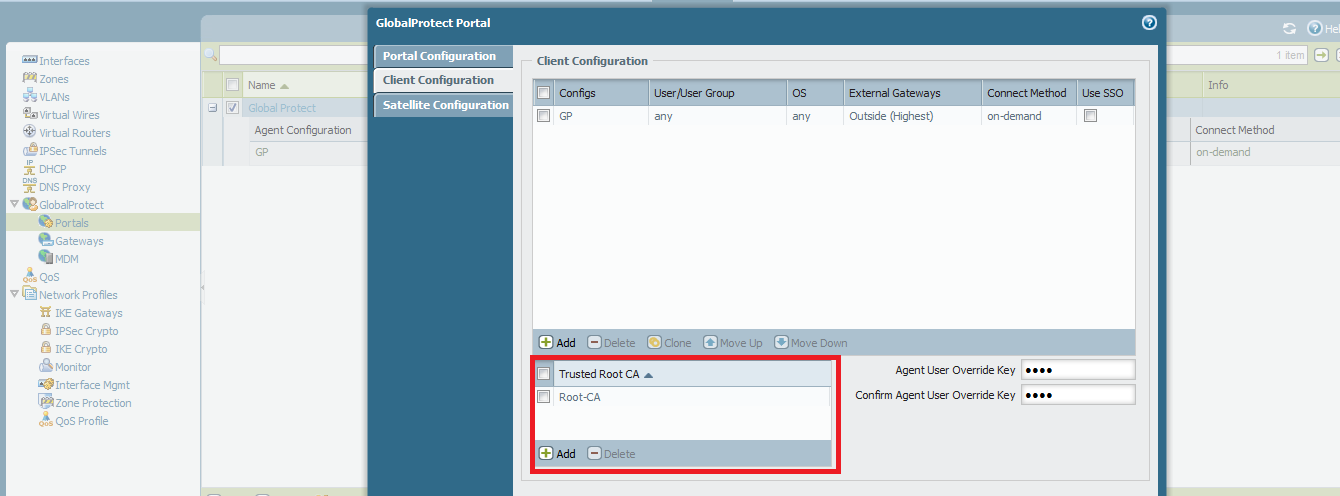Open Zone Protection profile icon
Image resolution: width=1340 pixels, height=496 pixels.
tap(46, 403)
